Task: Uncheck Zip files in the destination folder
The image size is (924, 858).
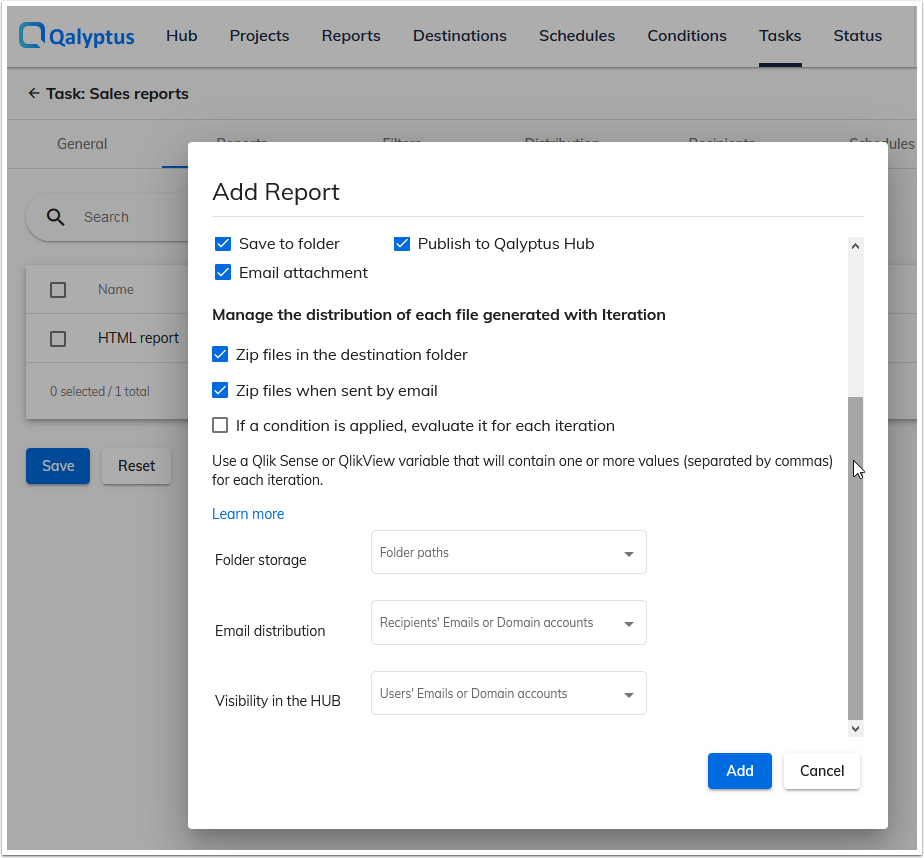Action: click(x=219, y=354)
